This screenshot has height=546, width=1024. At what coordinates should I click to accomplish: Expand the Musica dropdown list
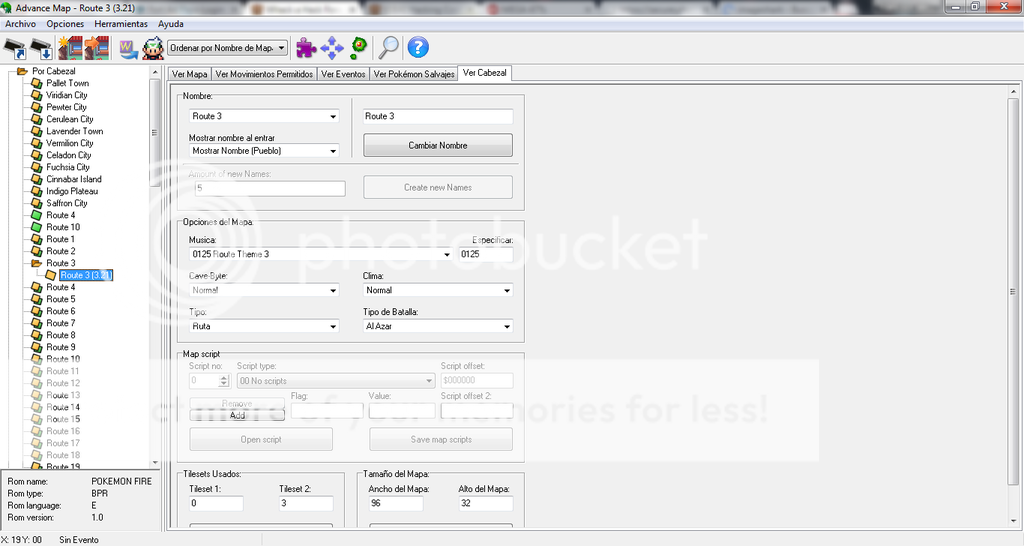[447, 254]
